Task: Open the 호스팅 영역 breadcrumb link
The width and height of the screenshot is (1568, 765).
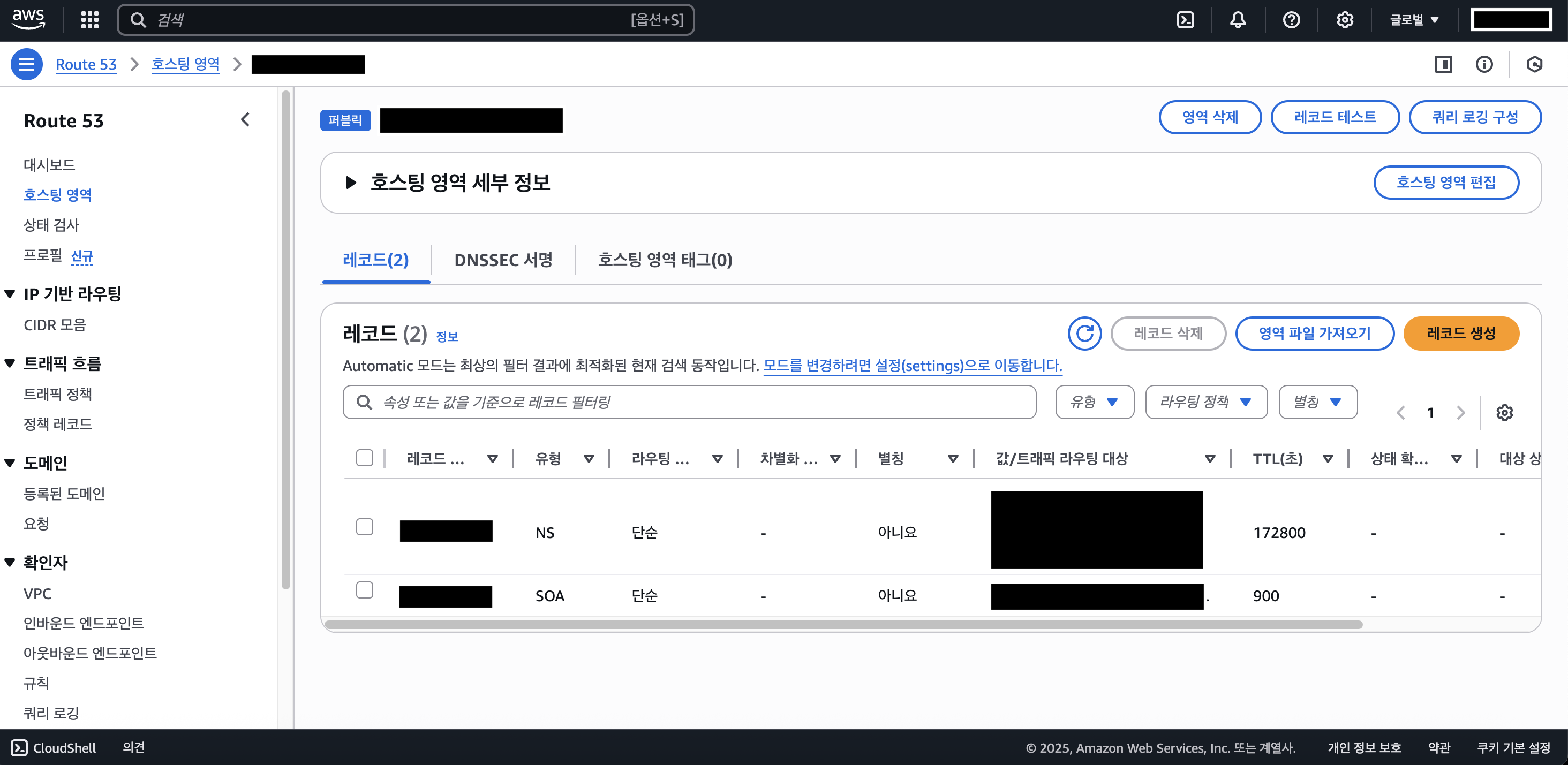Action: click(x=186, y=64)
